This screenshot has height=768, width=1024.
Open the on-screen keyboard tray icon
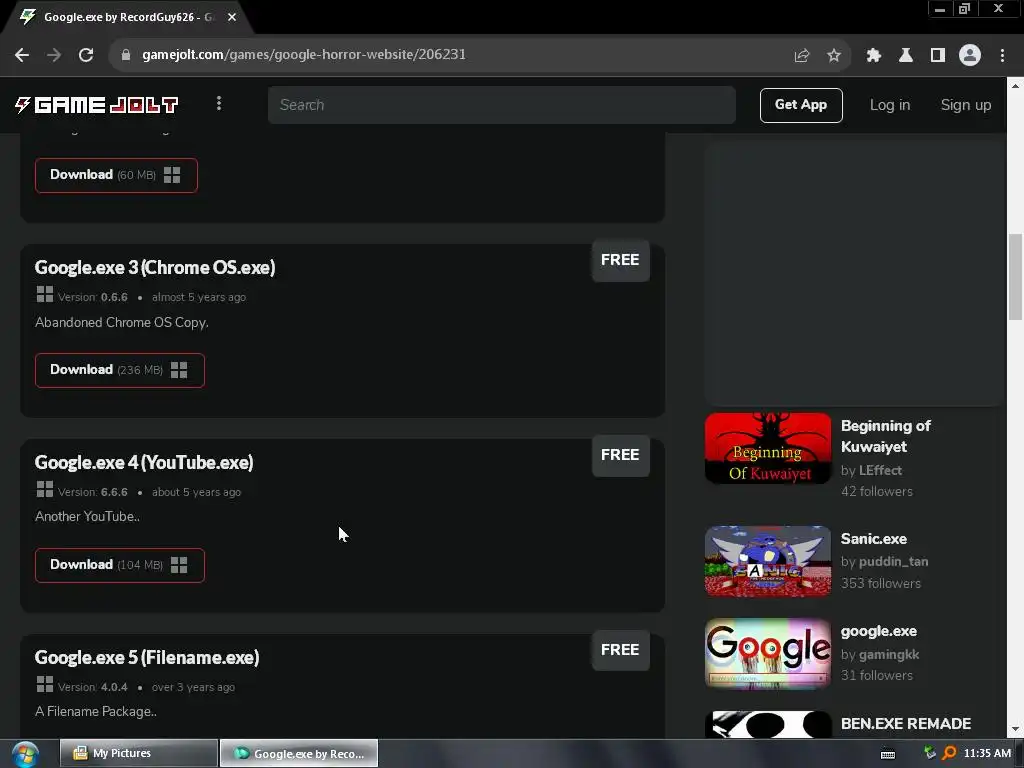tap(888, 754)
